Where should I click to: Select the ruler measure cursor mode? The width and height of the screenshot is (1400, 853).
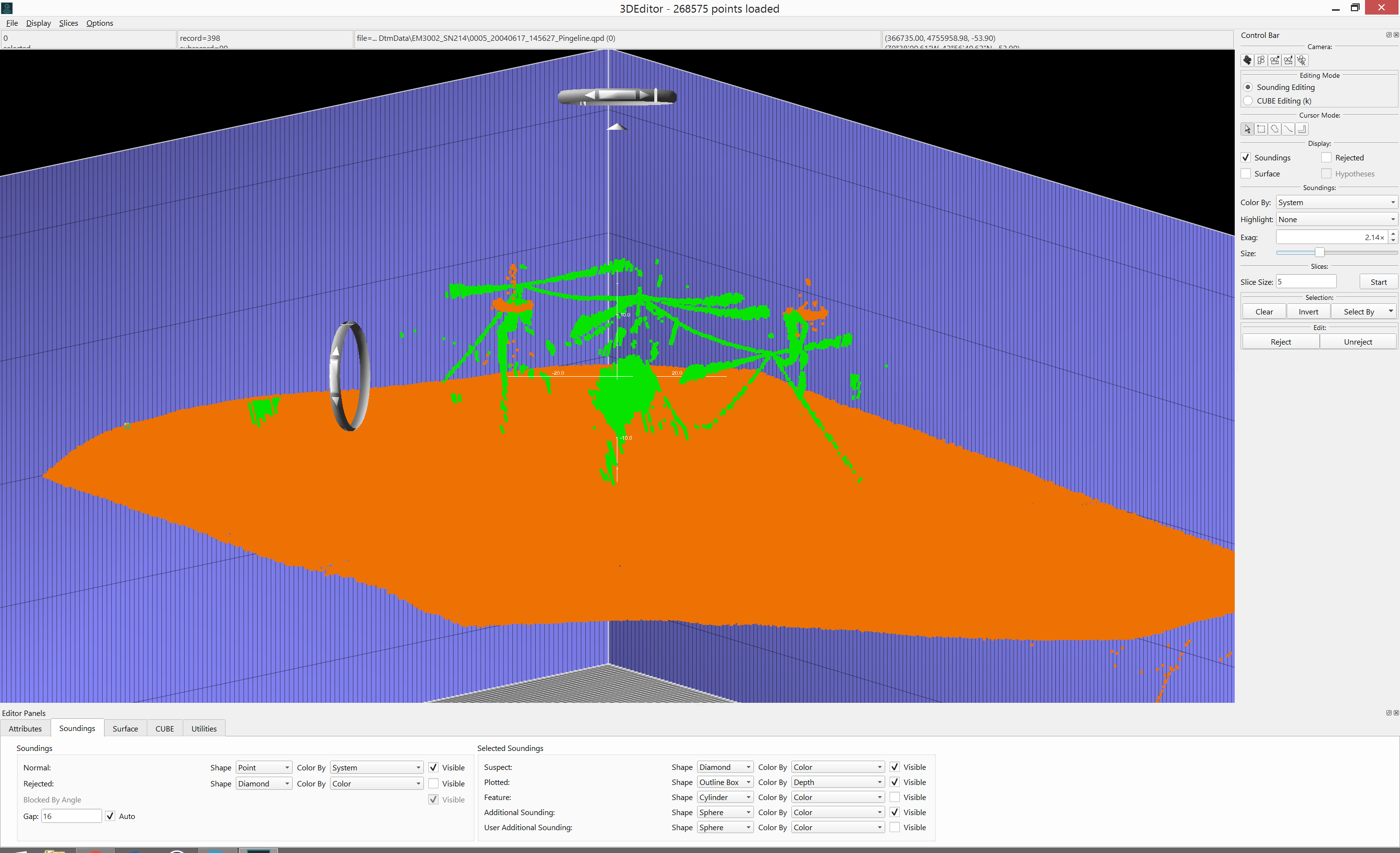coord(1302,129)
